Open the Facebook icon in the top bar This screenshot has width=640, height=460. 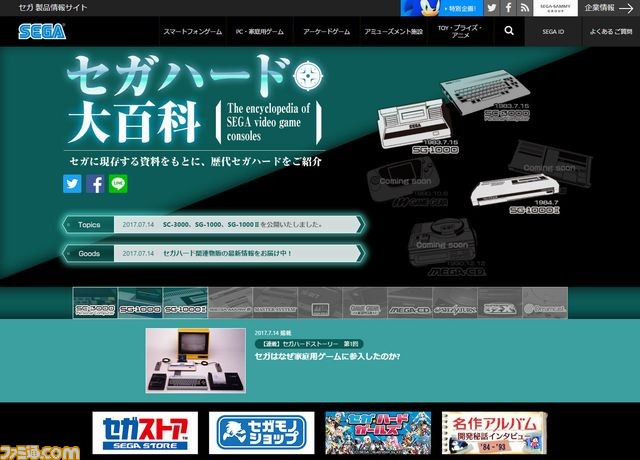point(508,8)
